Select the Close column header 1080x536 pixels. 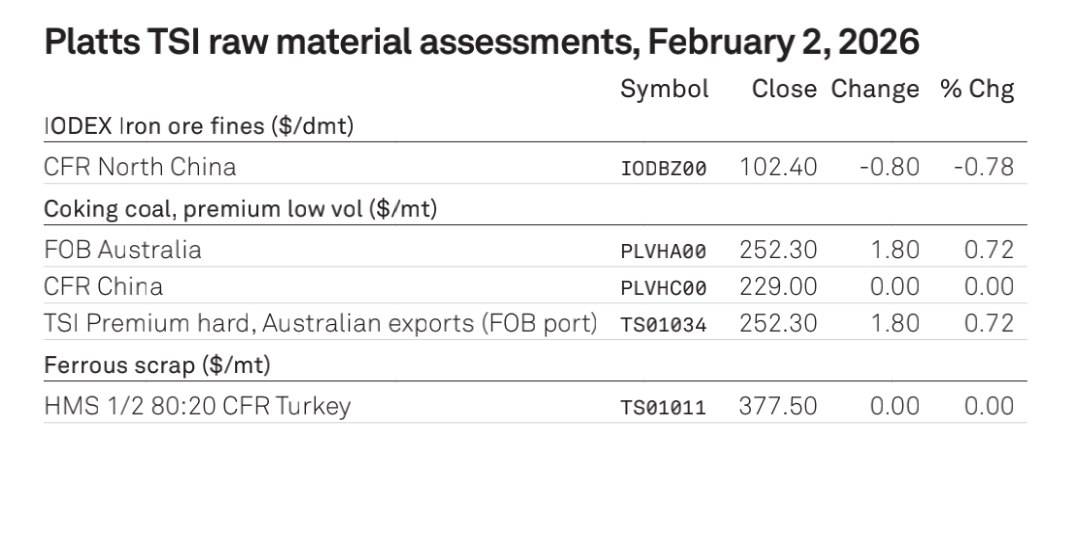point(784,89)
